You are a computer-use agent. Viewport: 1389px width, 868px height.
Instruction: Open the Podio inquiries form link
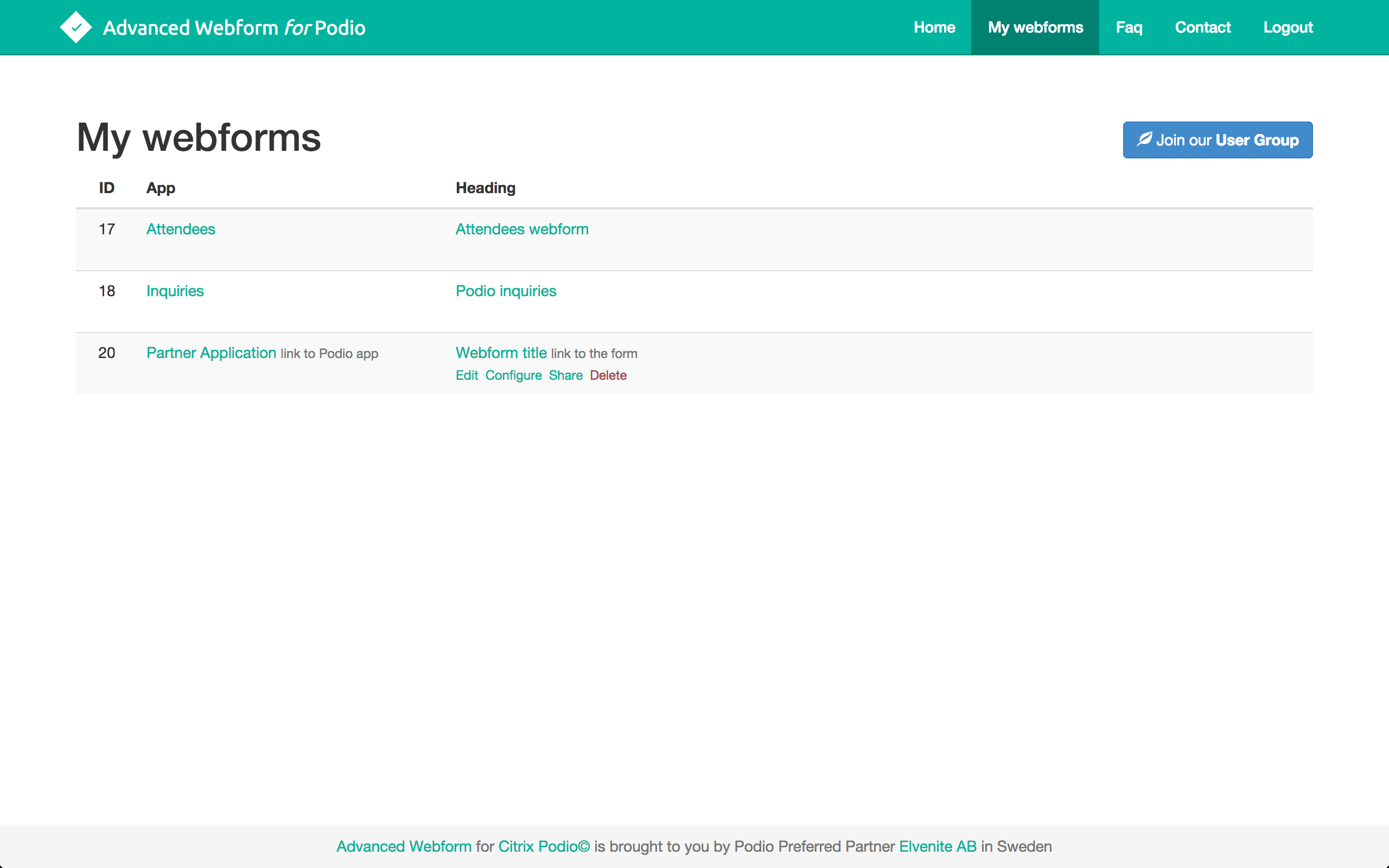pyautogui.click(x=506, y=291)
